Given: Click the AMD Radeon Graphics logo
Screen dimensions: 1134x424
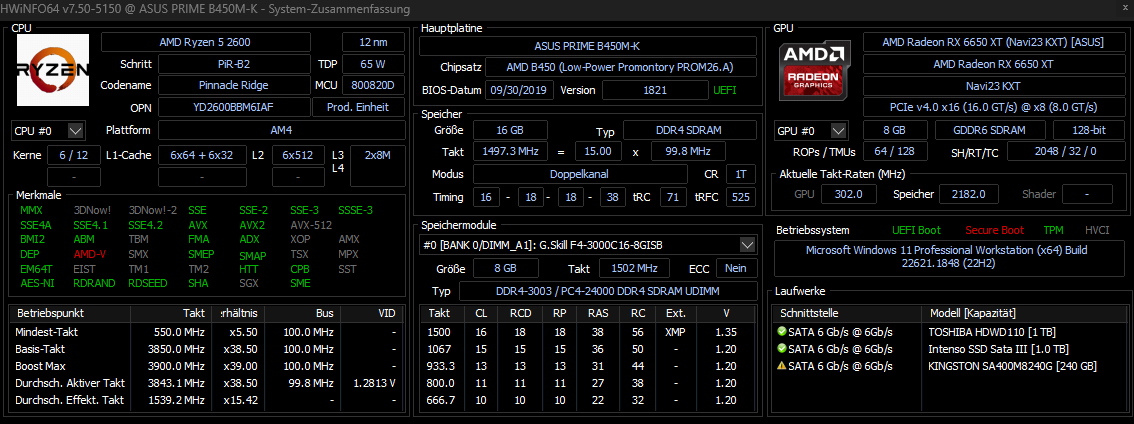Looking at the screenshot, I should (x=814, y=70).
